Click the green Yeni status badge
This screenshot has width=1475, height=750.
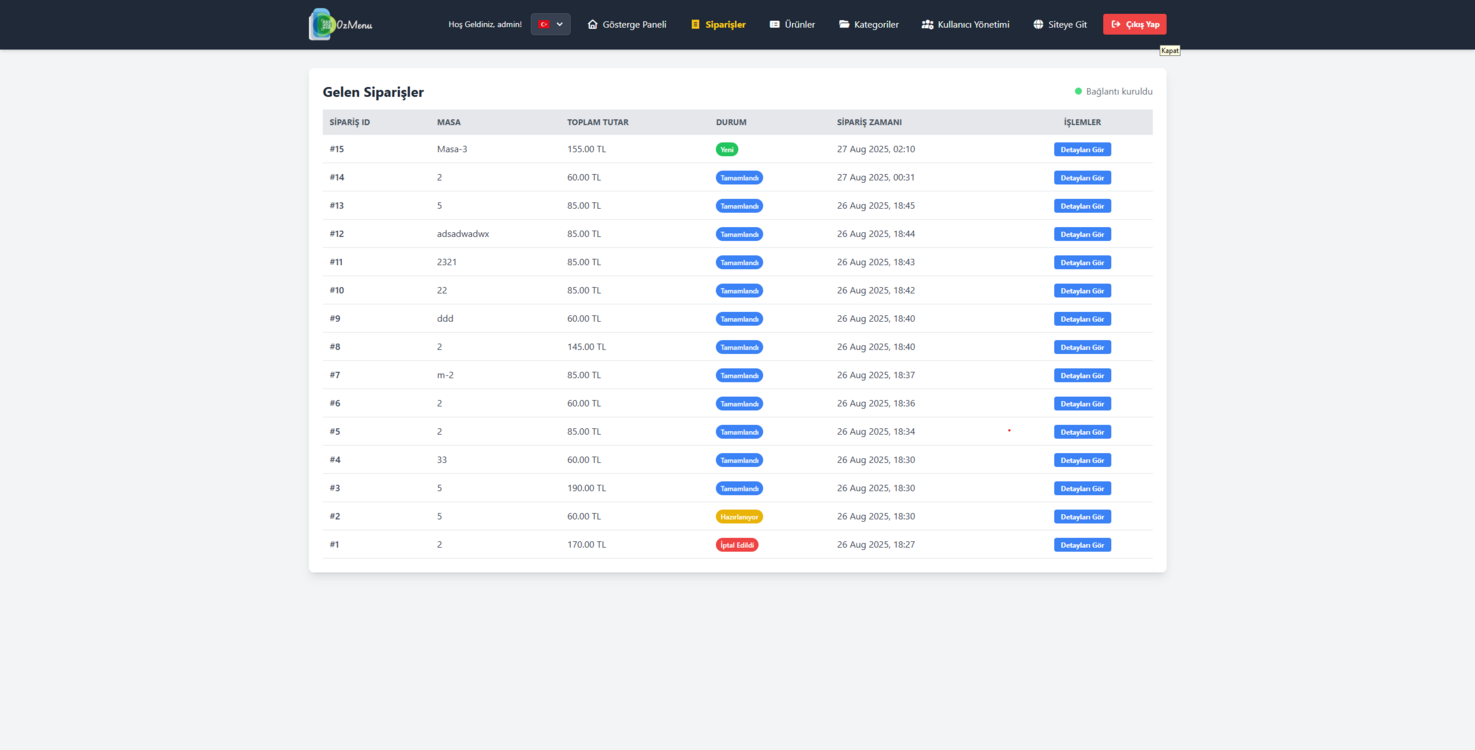[x=727, y=149]
